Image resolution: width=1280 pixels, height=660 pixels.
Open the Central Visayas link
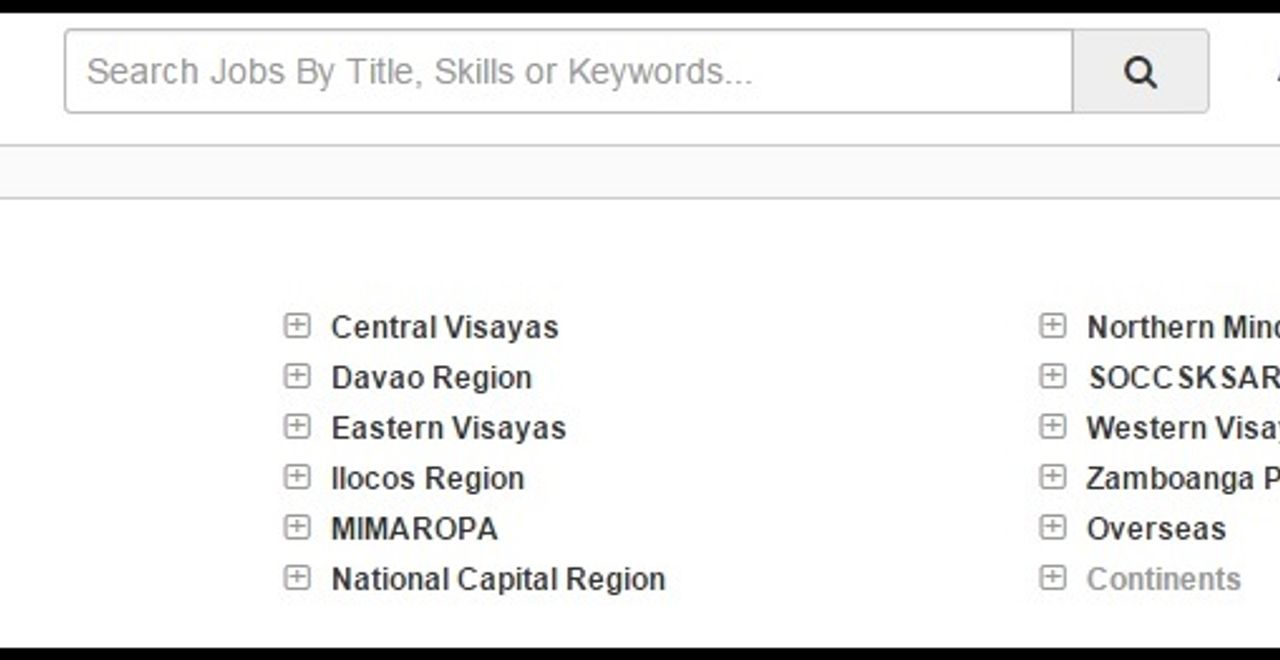[x=444, y=327]
